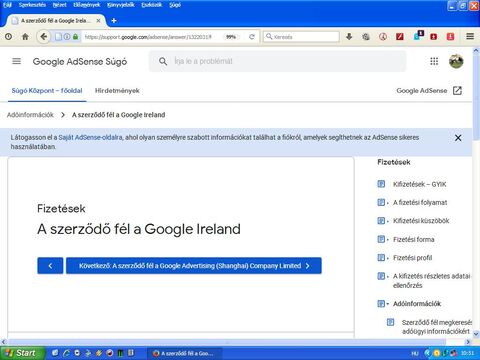
Task: Open the 'Súgó' menu in menu bar
Action: pyautogui.click(x=175, y=5)
